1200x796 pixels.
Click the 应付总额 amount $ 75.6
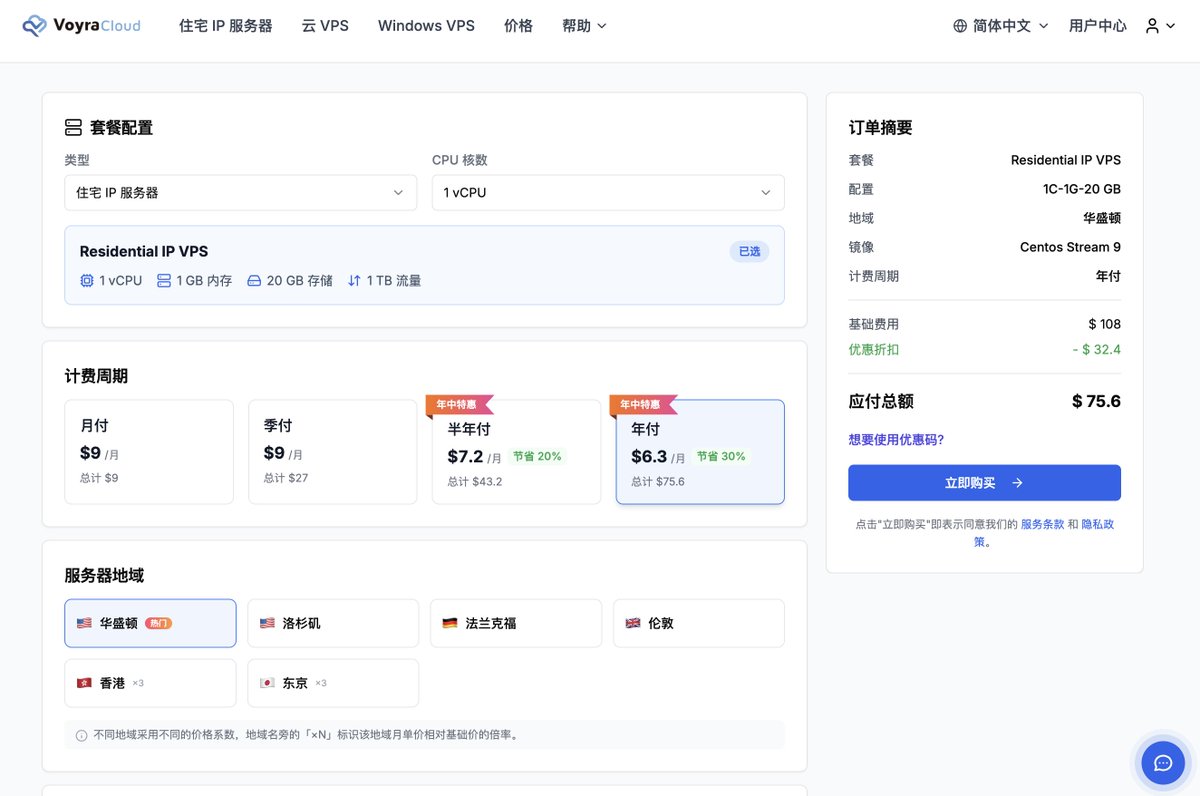tap(1096, 402)
